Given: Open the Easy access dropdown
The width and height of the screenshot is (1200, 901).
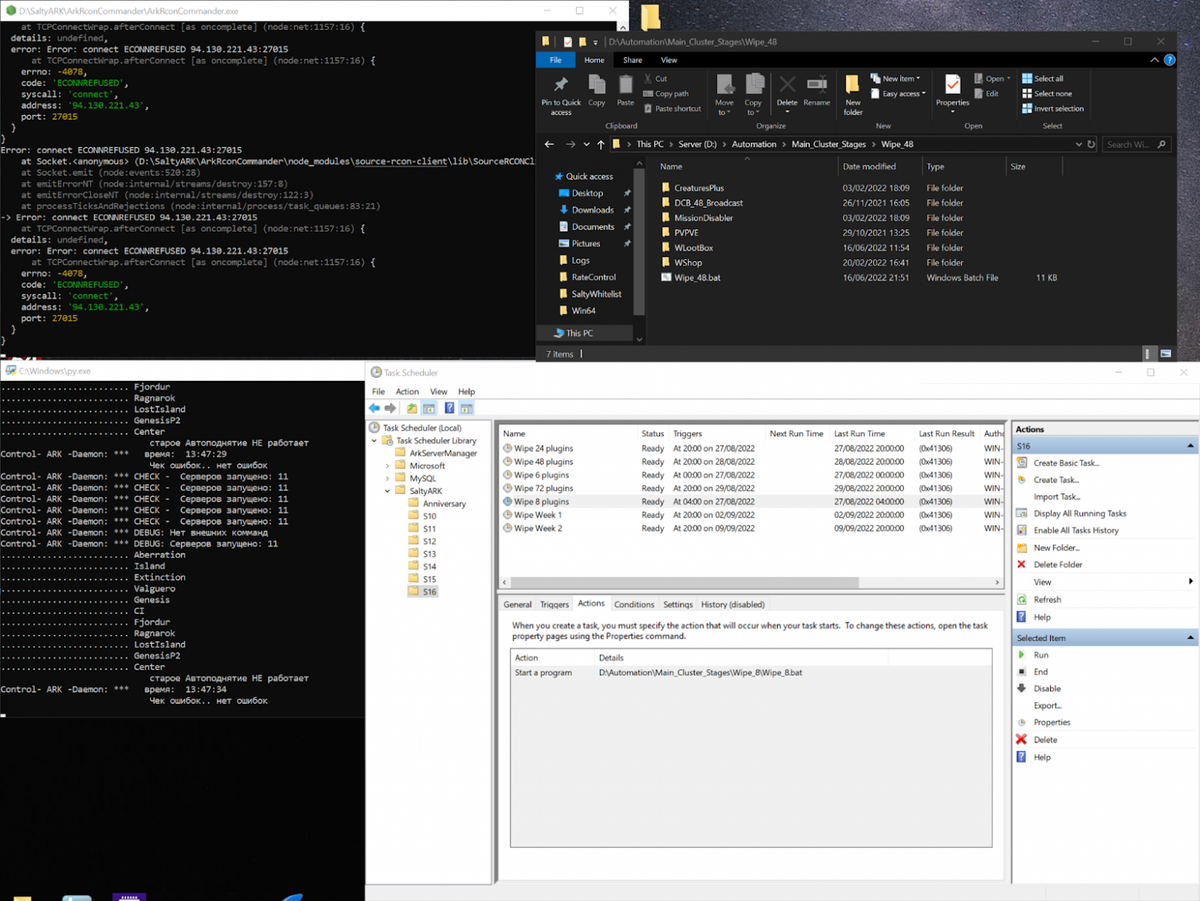Looking at the screenshot, I should tap(898, 94).
